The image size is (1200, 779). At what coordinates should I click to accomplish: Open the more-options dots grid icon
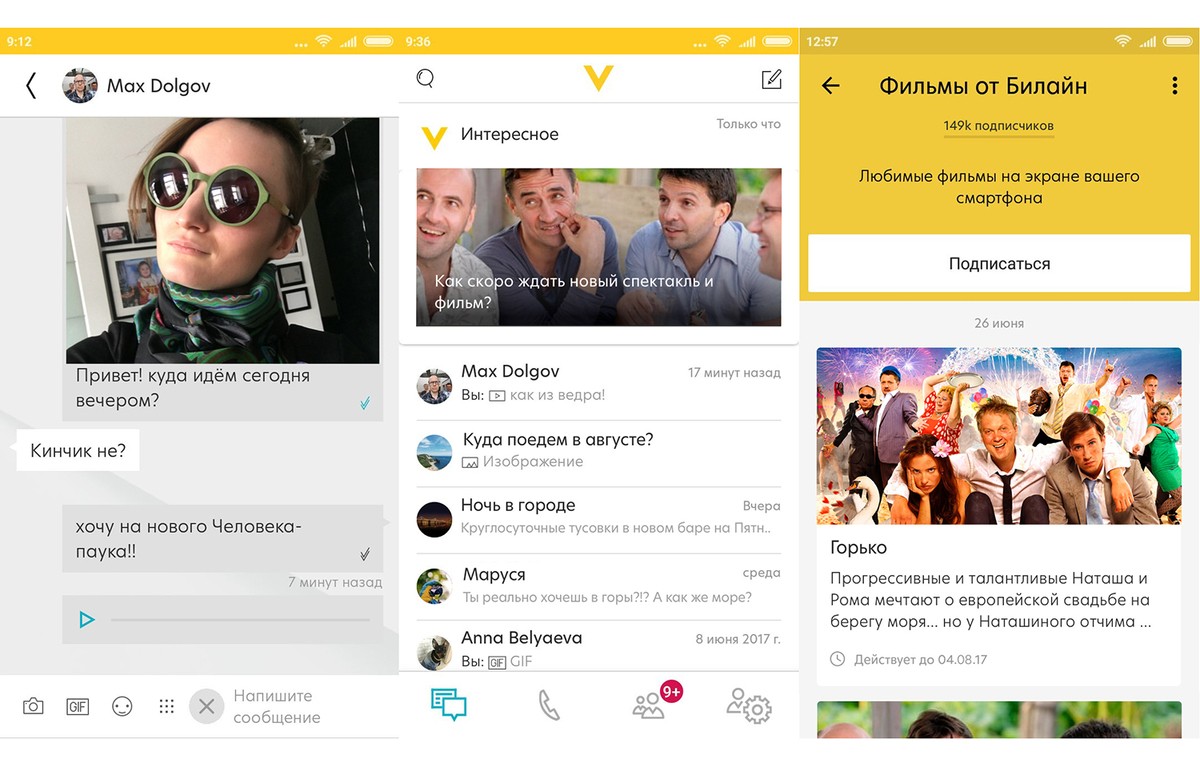point(167,706)
